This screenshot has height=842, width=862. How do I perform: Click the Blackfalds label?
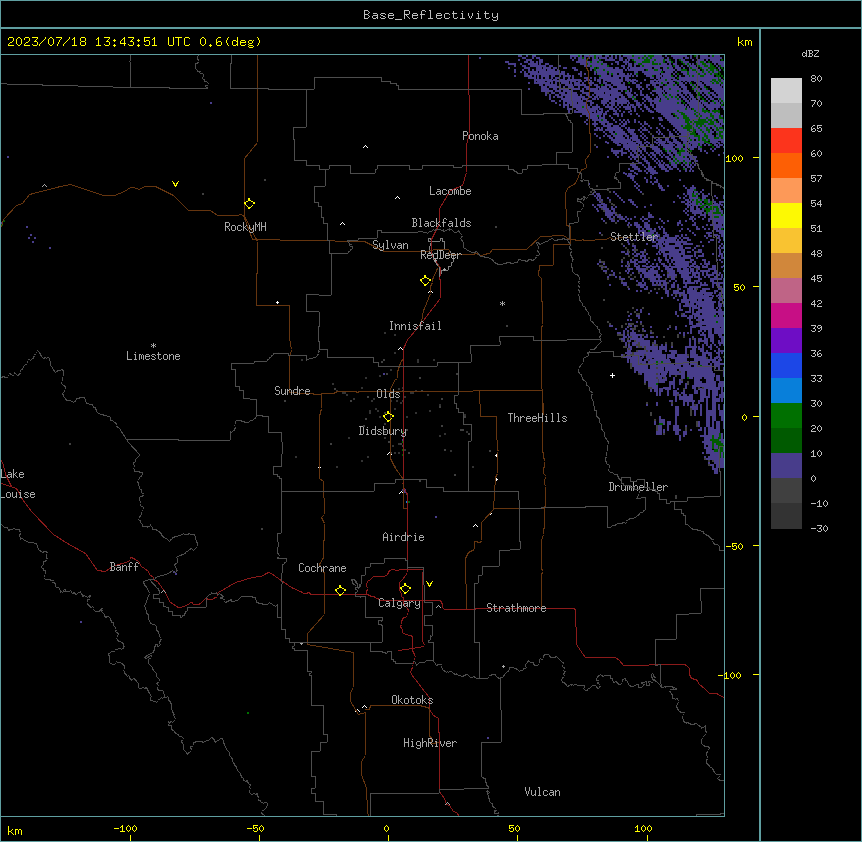441,223
